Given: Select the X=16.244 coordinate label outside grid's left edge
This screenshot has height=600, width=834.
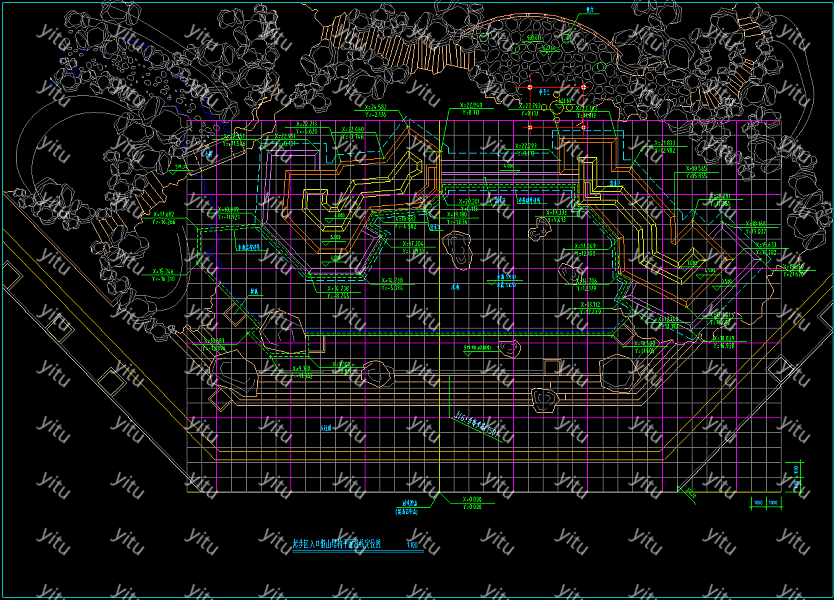Looking at the screenshot, I should pyautogui.click(x=162, y=273).
